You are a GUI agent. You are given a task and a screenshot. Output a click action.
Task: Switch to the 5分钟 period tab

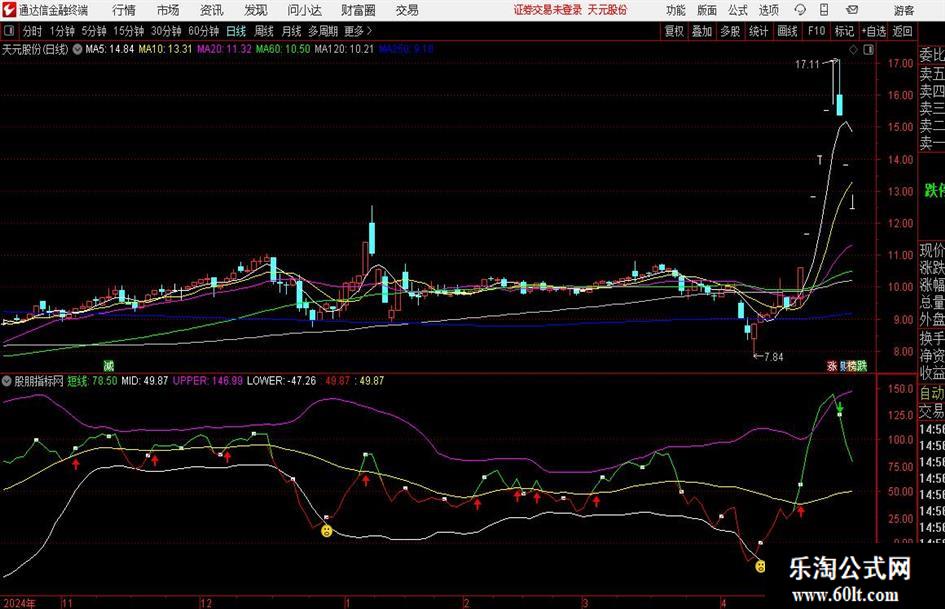[x=94, y=31]
